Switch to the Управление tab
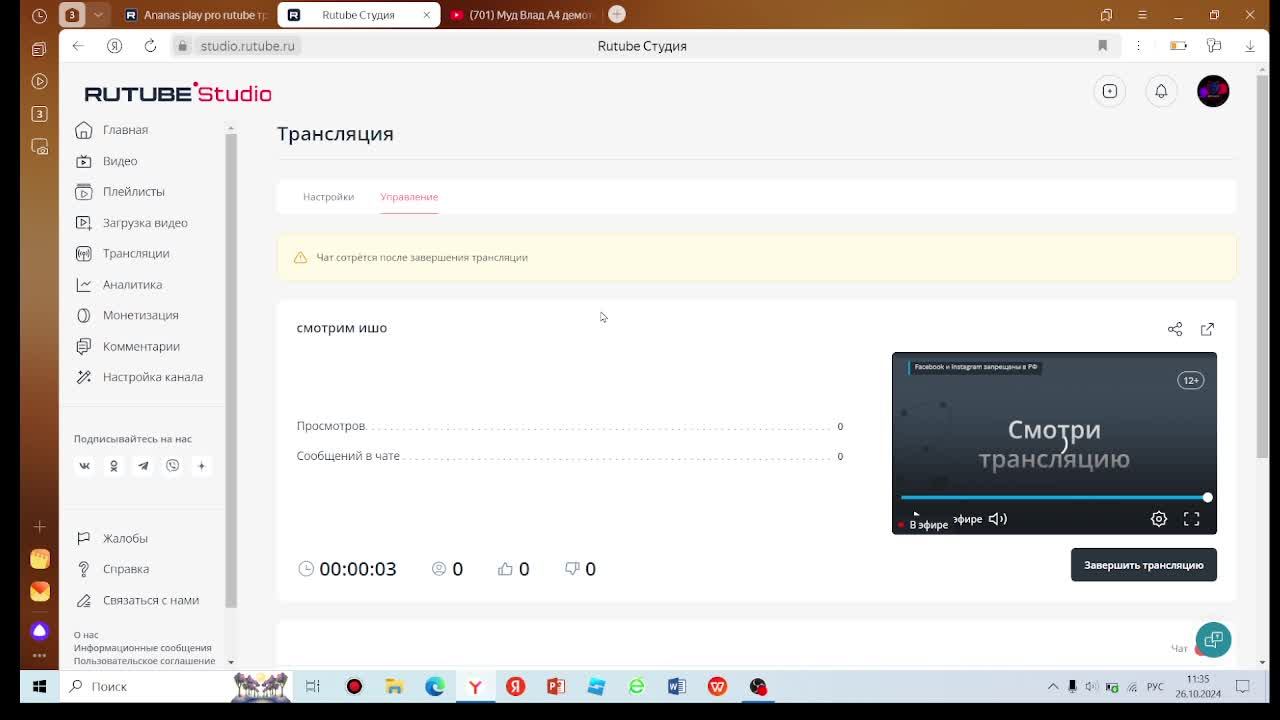Viewport: 1280px width, 720px height. (409, 197)
